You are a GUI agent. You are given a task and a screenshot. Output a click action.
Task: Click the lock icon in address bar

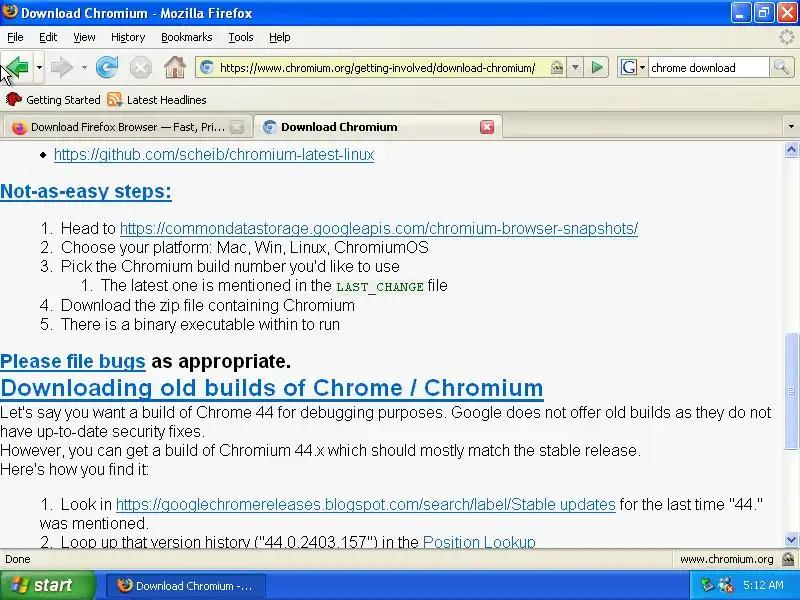coord(557,67)
